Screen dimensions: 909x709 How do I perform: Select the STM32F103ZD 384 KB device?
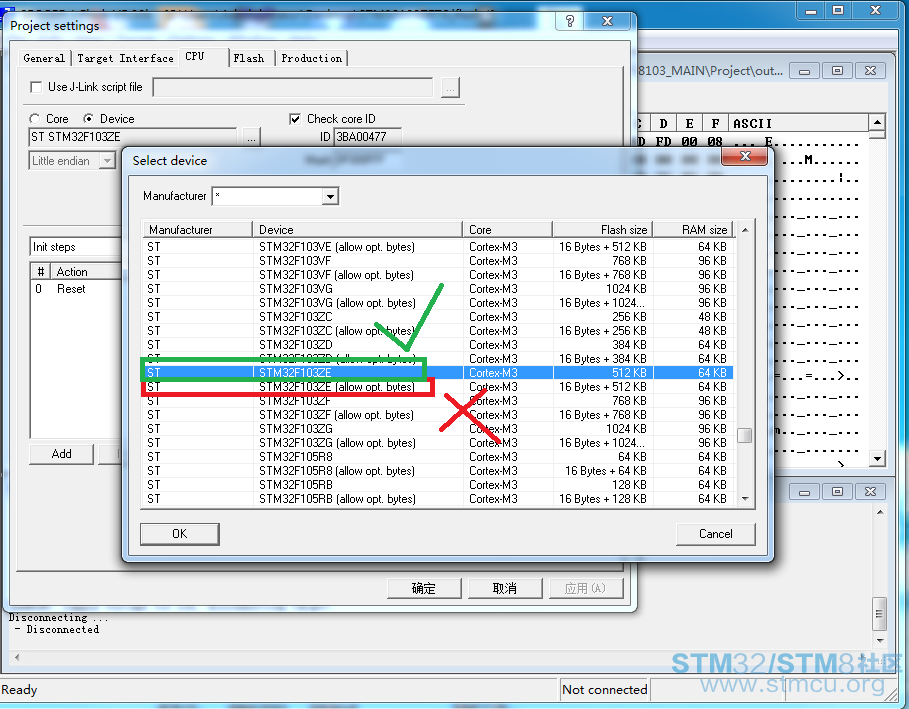click(x=438, y=345)
